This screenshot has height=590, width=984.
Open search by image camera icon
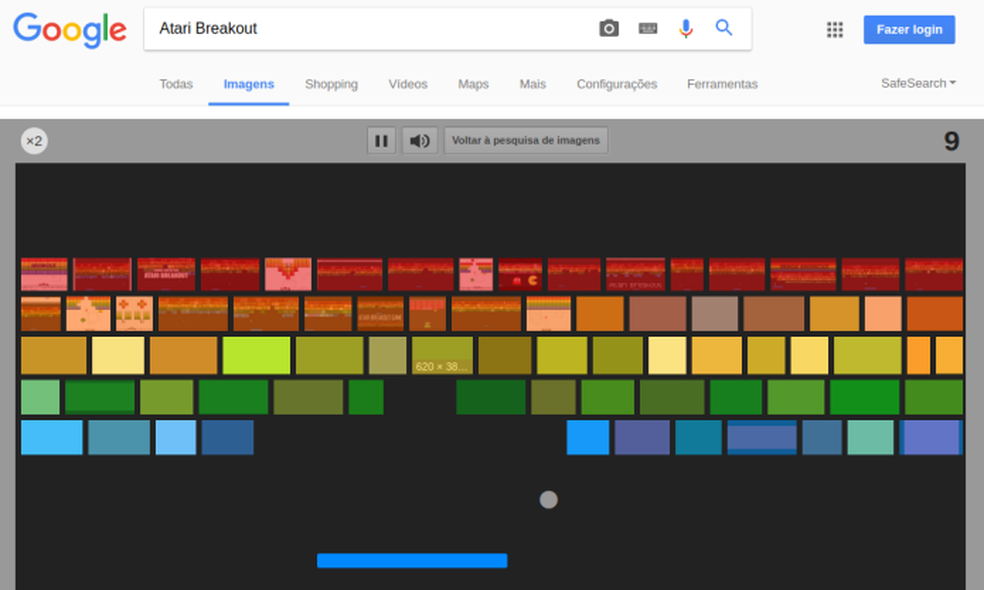[608, 28]
